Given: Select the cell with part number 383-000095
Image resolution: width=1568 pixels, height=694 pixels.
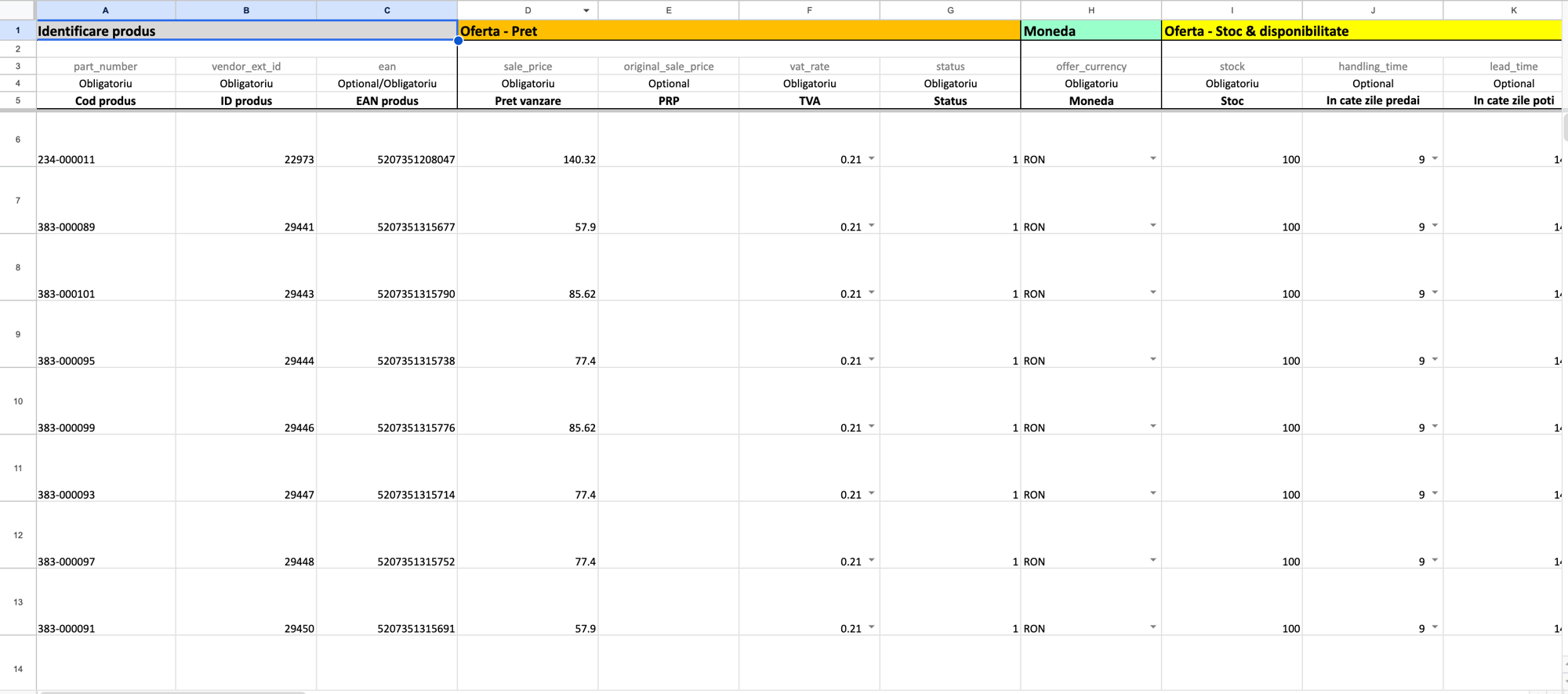Looking at the screenshot, I should [x=105, y=360].
